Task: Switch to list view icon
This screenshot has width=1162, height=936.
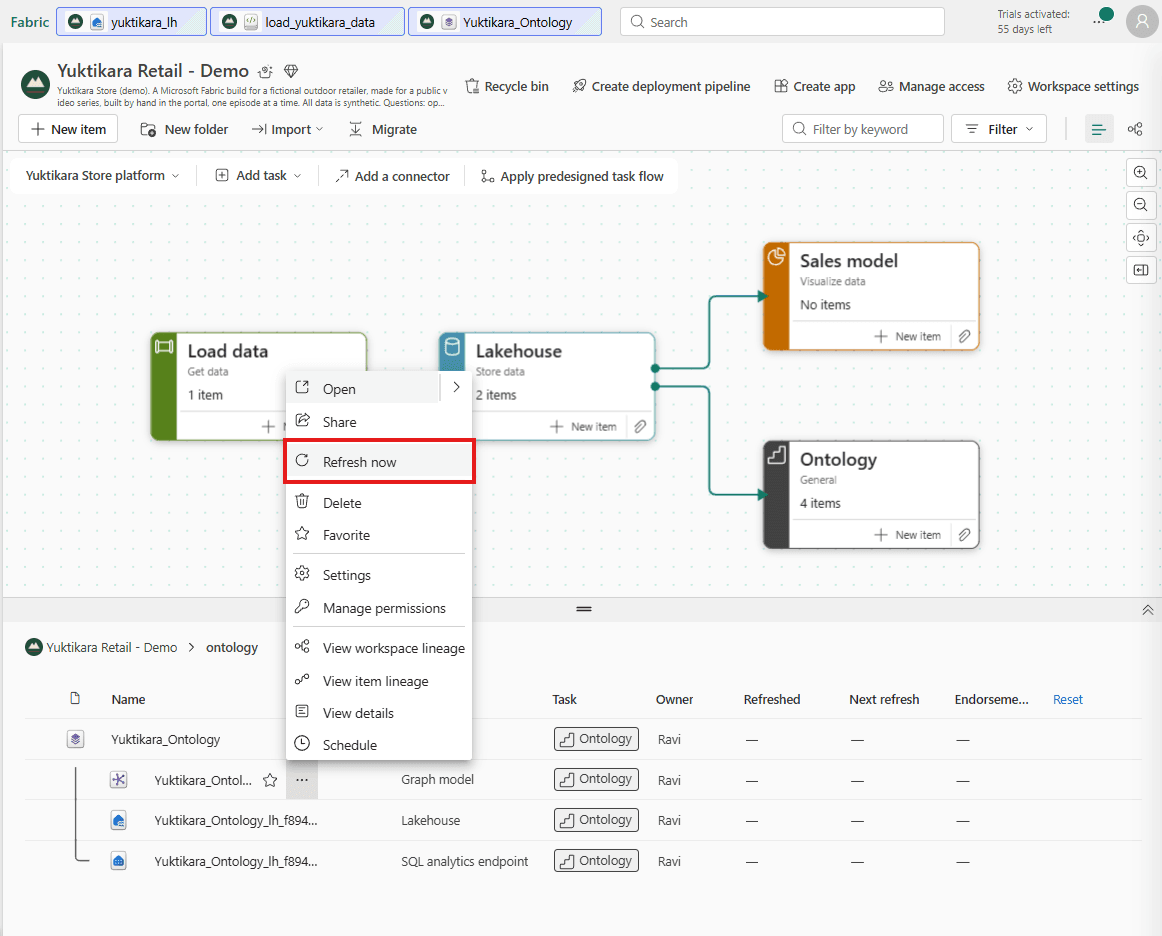Action: (x=1098, y=130)
